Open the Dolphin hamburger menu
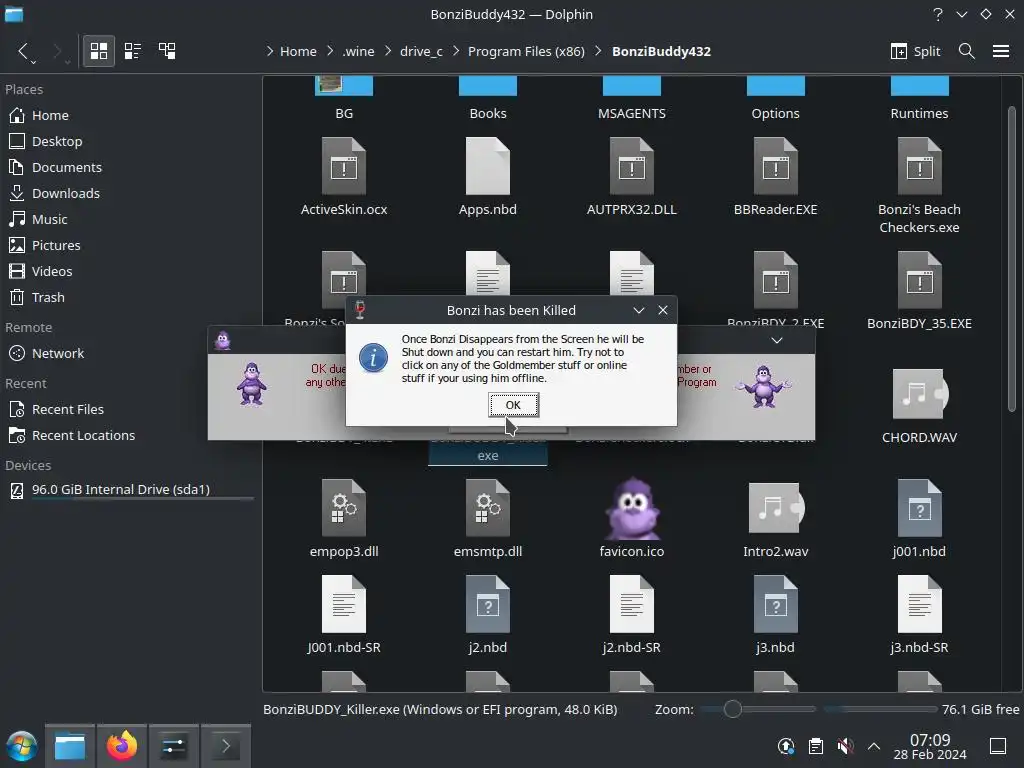Screen dimensions: 1024x768 [1000, 51]
